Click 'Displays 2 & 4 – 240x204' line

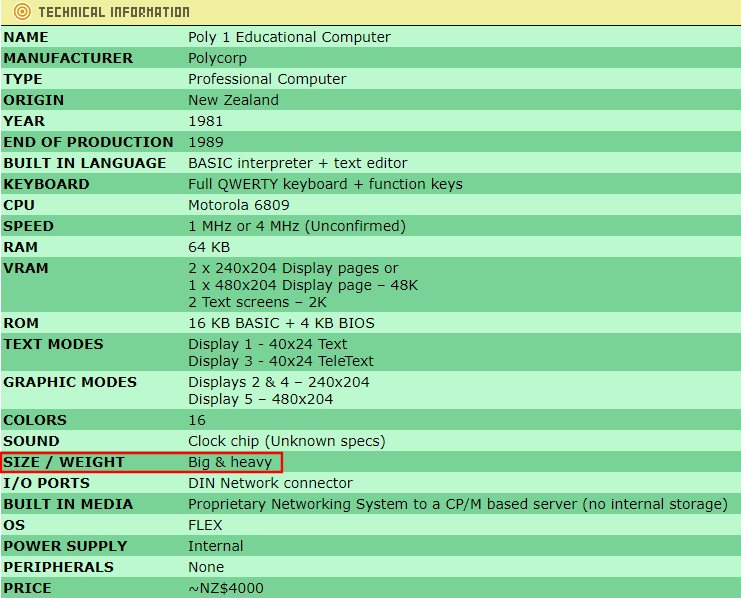tap(279, 382)
